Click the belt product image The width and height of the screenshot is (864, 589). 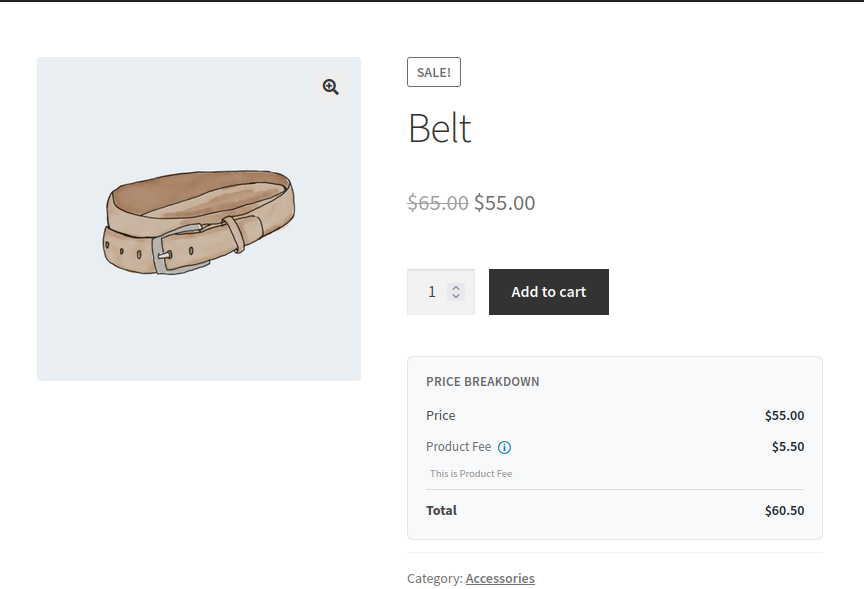[x=199, y=219]
